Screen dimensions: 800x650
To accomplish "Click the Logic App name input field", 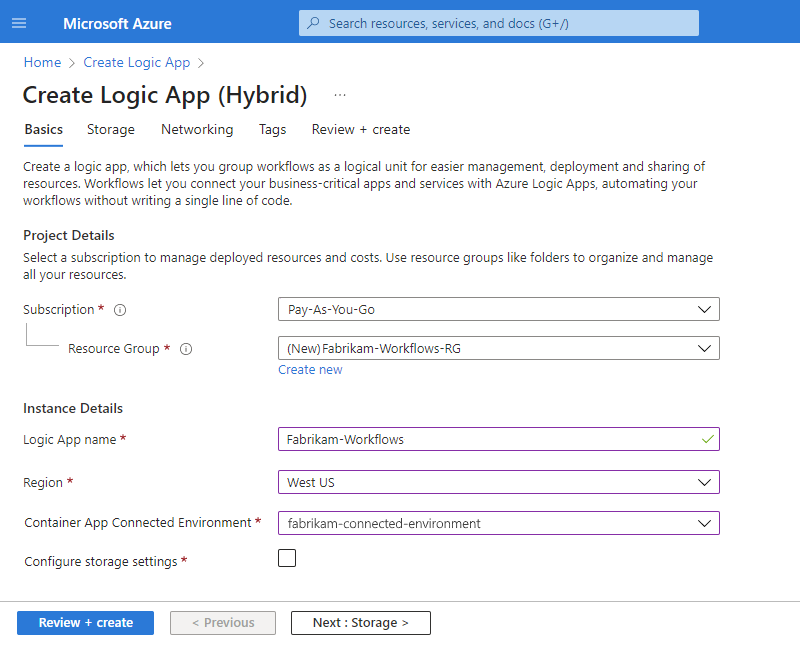I will 490,439.
